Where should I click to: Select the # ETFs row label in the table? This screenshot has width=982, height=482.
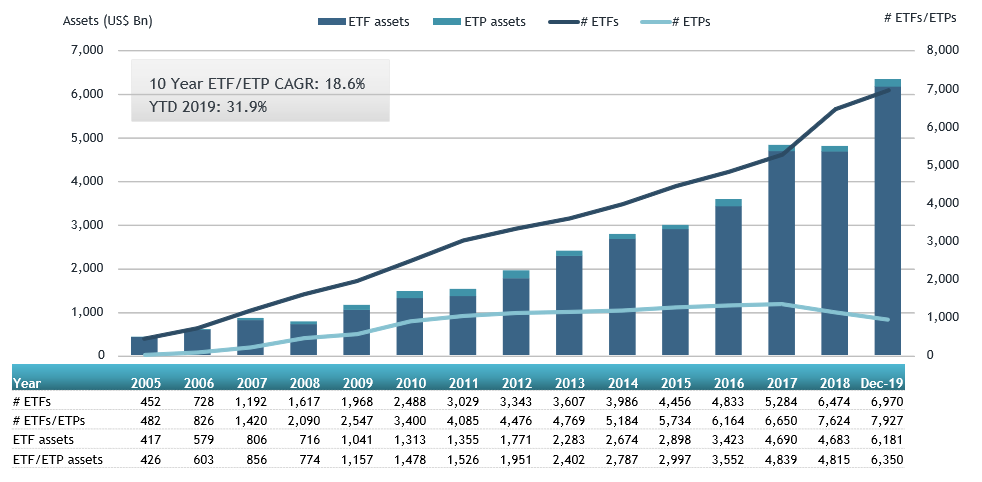[x=35, y=401]
